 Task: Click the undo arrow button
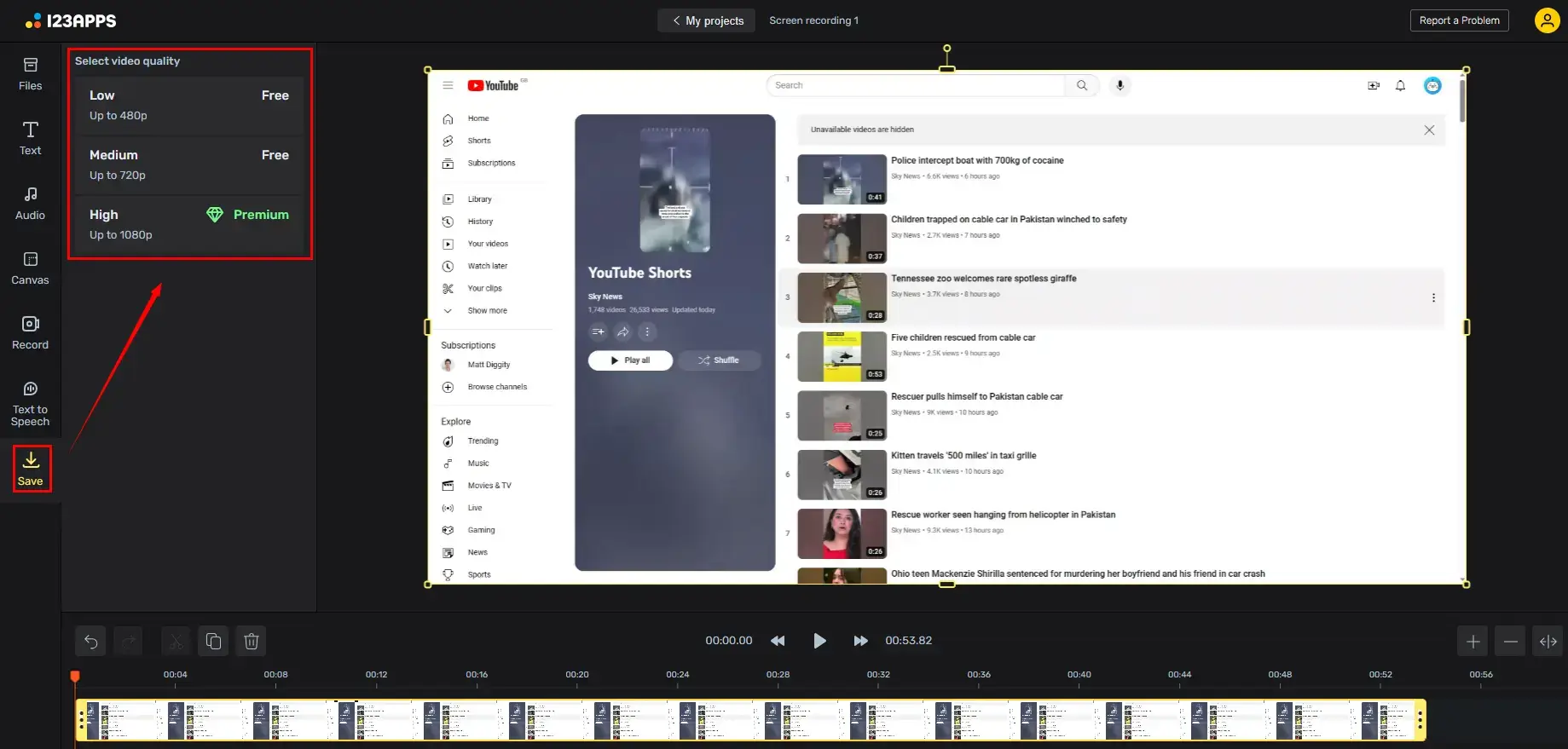[x=91, y=641]
